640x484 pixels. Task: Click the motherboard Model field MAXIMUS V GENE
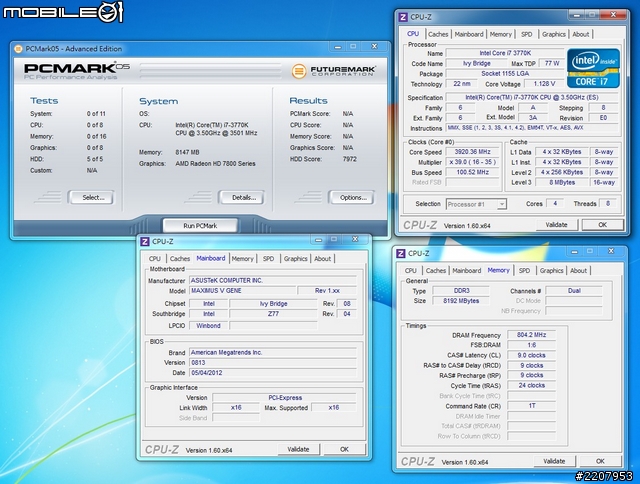tap(242, 291)
